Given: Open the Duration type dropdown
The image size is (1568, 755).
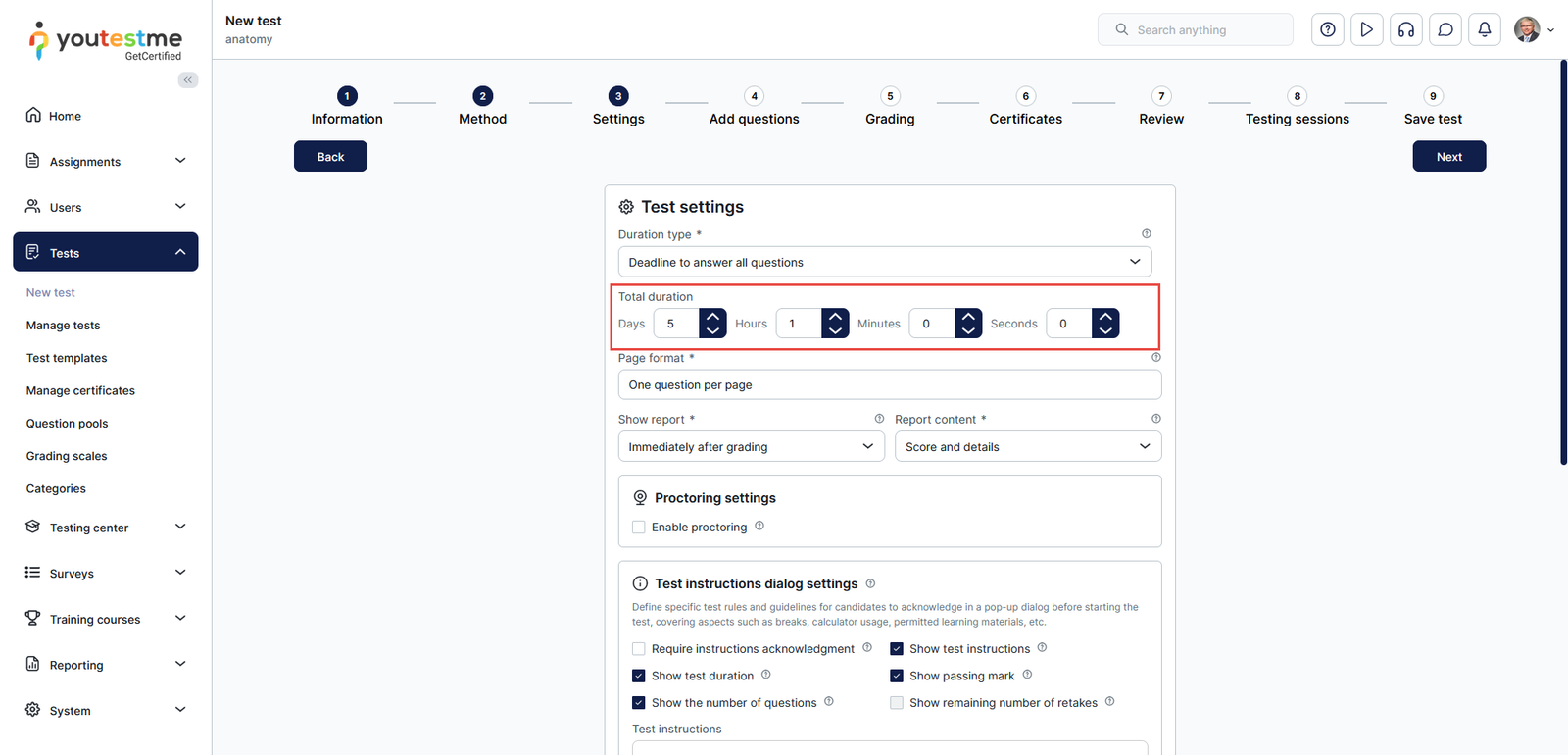Looking at the screenshot, I should 884,262.
